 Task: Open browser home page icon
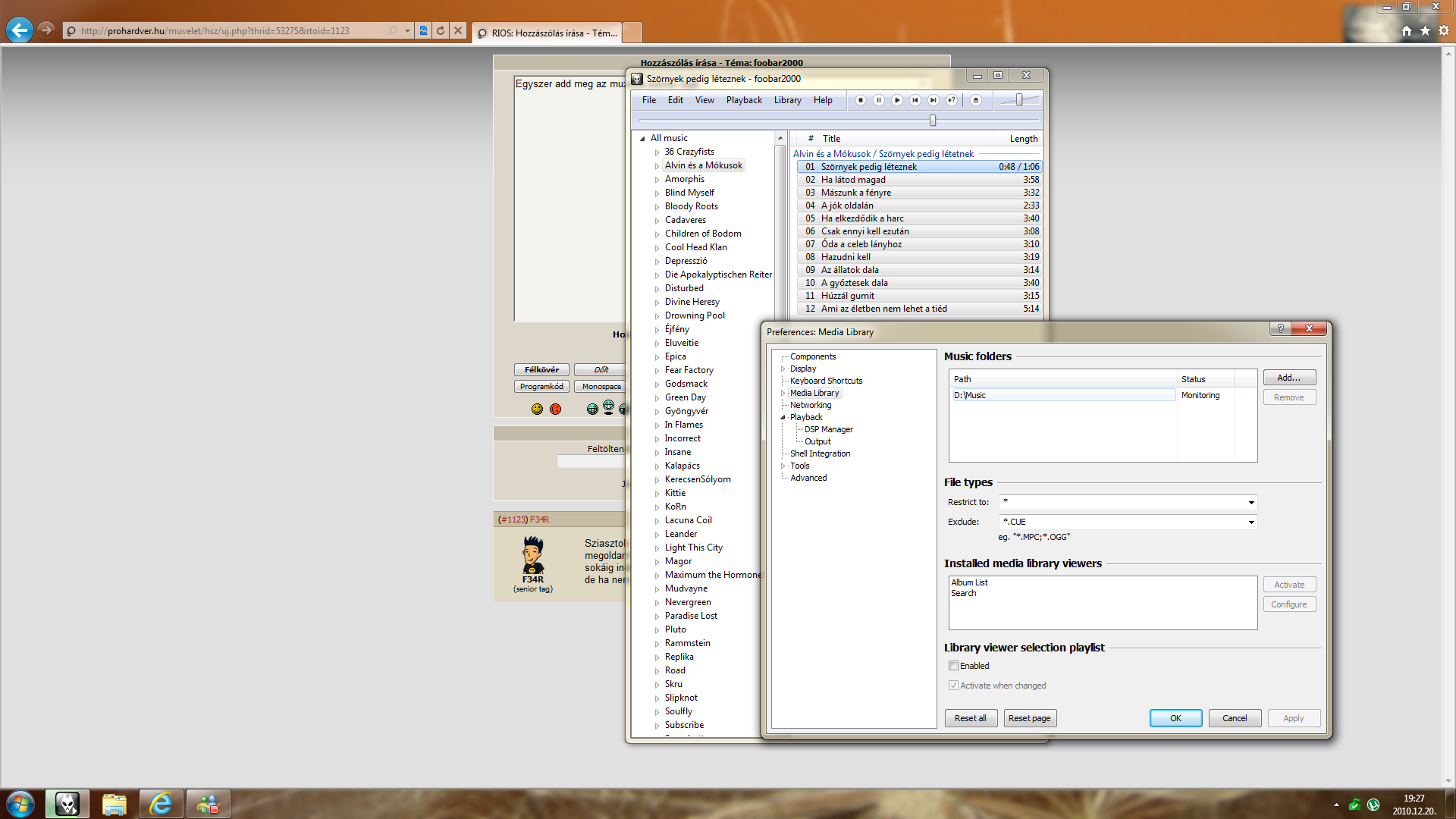(x=1407, y=31)
